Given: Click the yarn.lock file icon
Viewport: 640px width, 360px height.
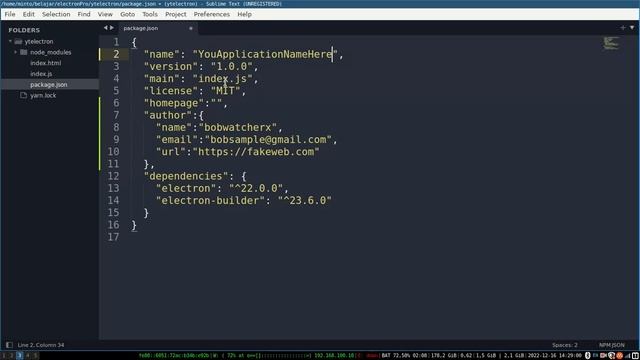Looking at the screenshot, I should click(23, 95).
